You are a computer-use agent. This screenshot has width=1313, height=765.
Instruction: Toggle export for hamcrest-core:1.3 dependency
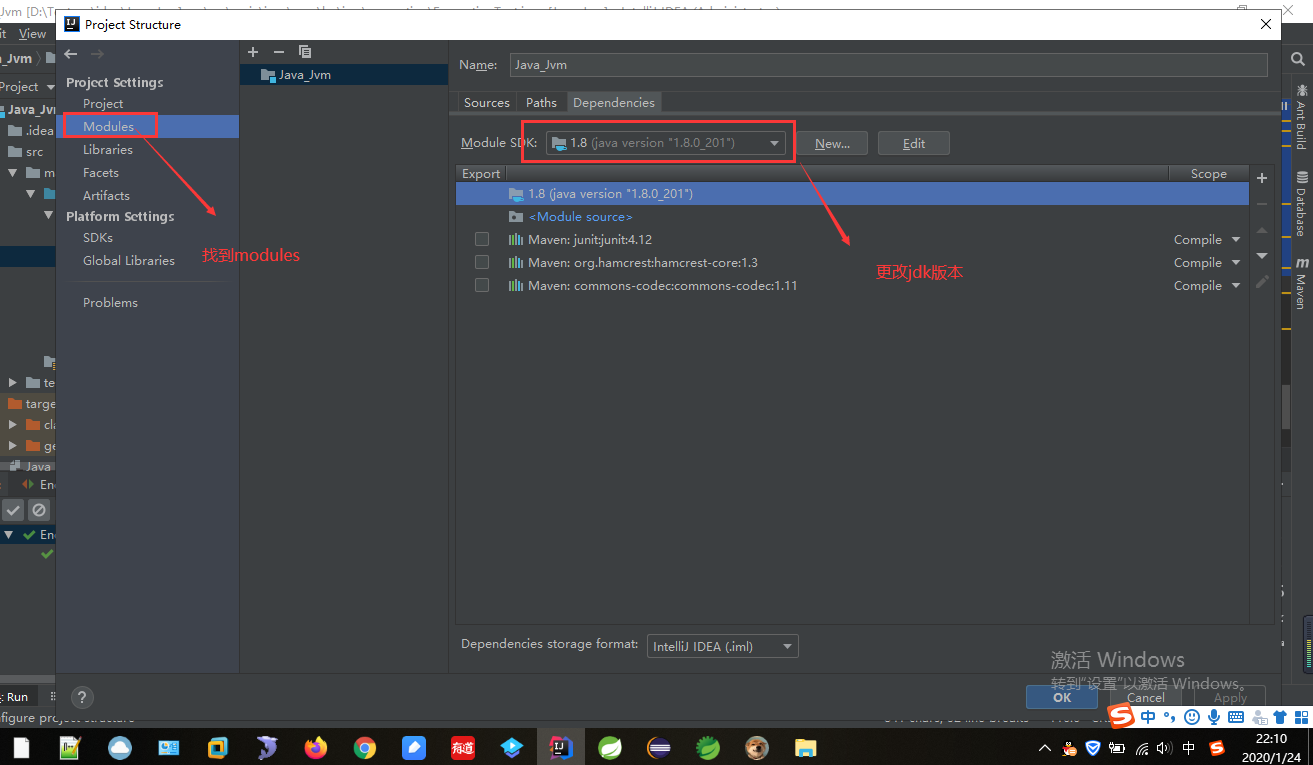(x=482, y=263)
